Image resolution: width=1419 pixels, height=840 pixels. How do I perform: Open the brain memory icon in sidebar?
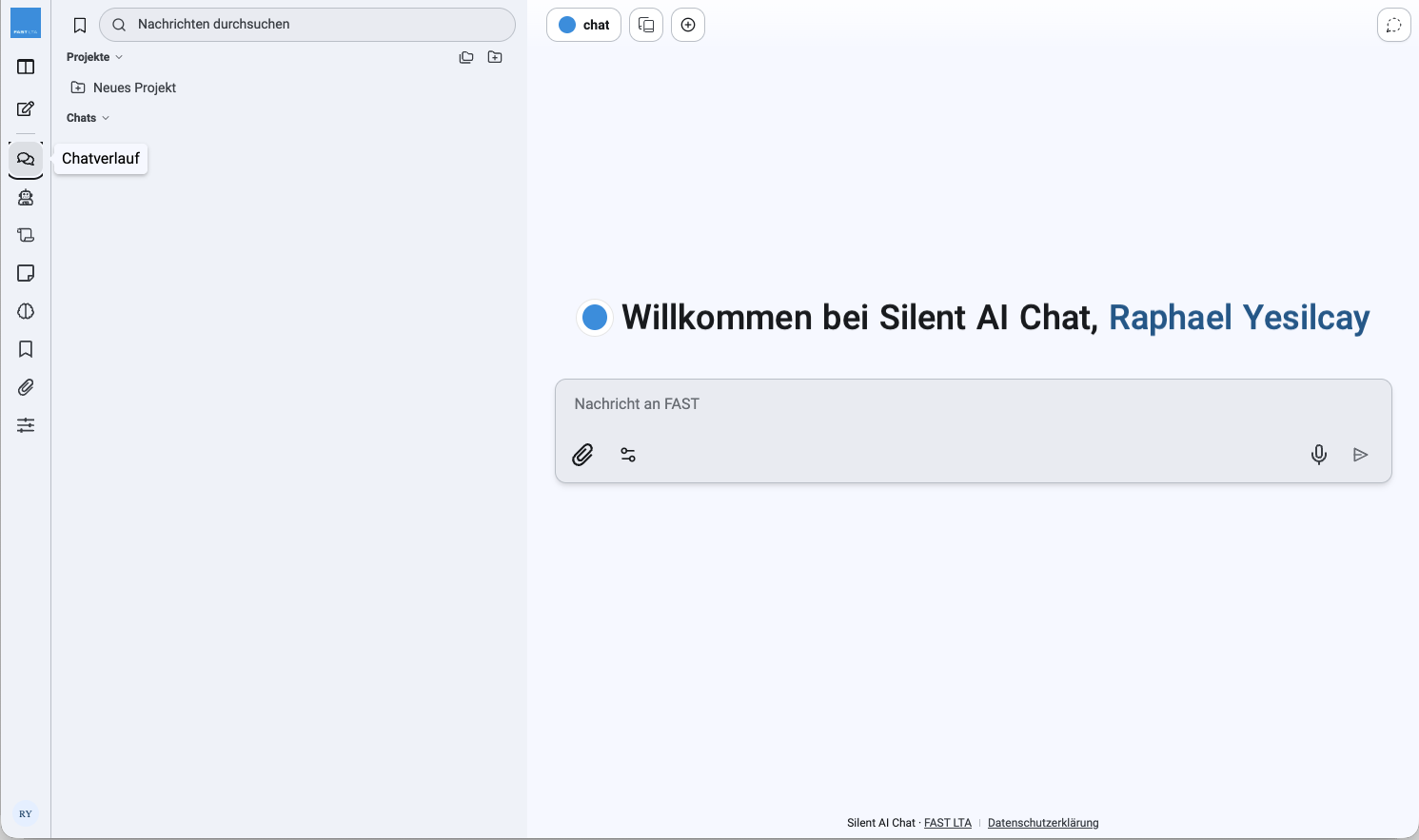point(26,311)
